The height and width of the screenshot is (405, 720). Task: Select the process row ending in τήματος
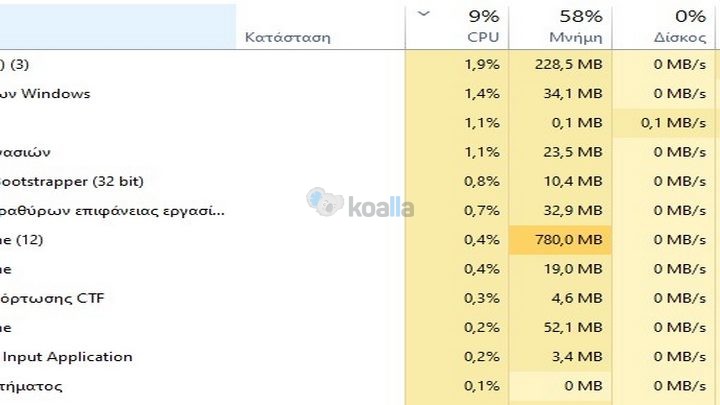tap(32, 385)
